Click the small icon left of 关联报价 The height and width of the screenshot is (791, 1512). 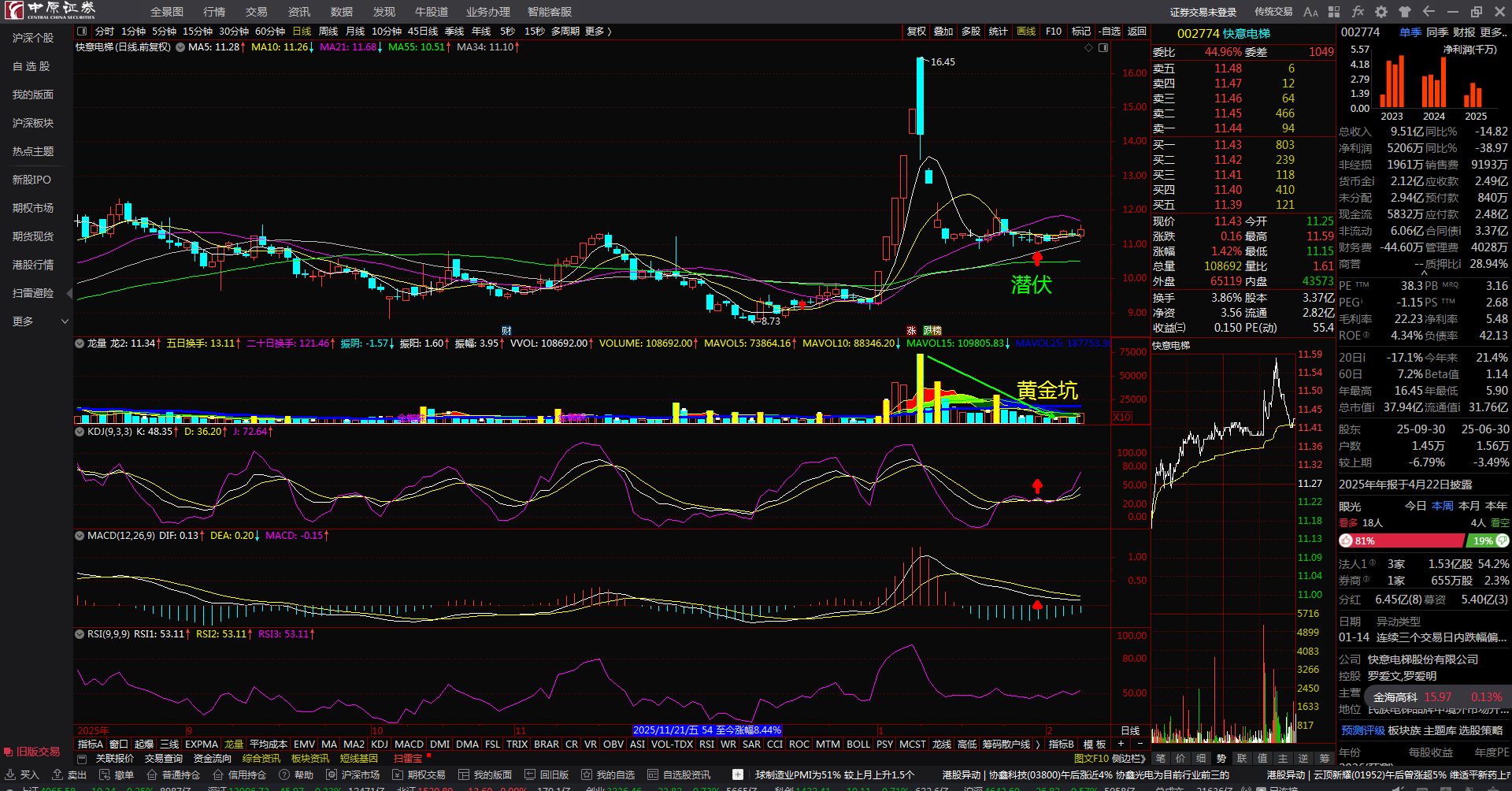coord(83,759)
